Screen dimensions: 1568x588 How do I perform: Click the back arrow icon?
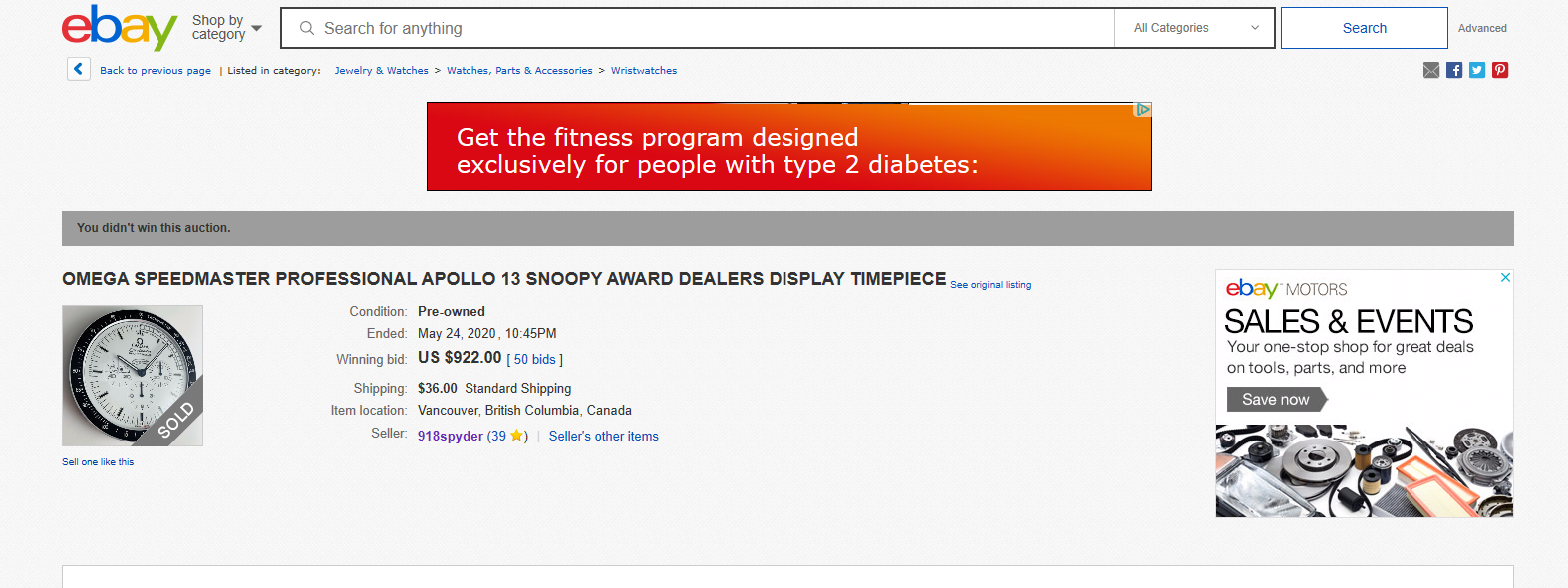coord(79,69)
